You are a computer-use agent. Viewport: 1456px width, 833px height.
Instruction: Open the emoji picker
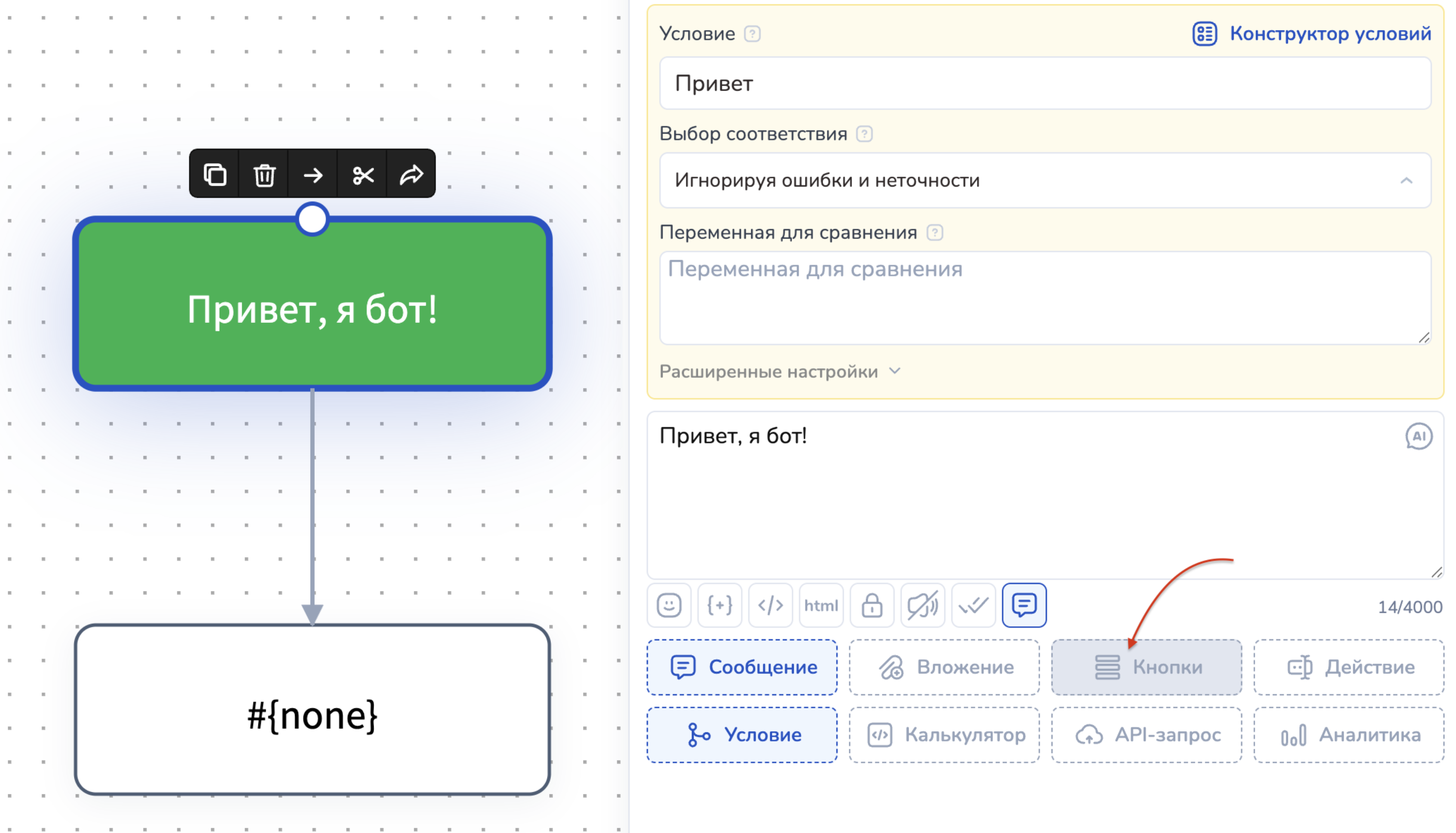(x=669, y=605)
